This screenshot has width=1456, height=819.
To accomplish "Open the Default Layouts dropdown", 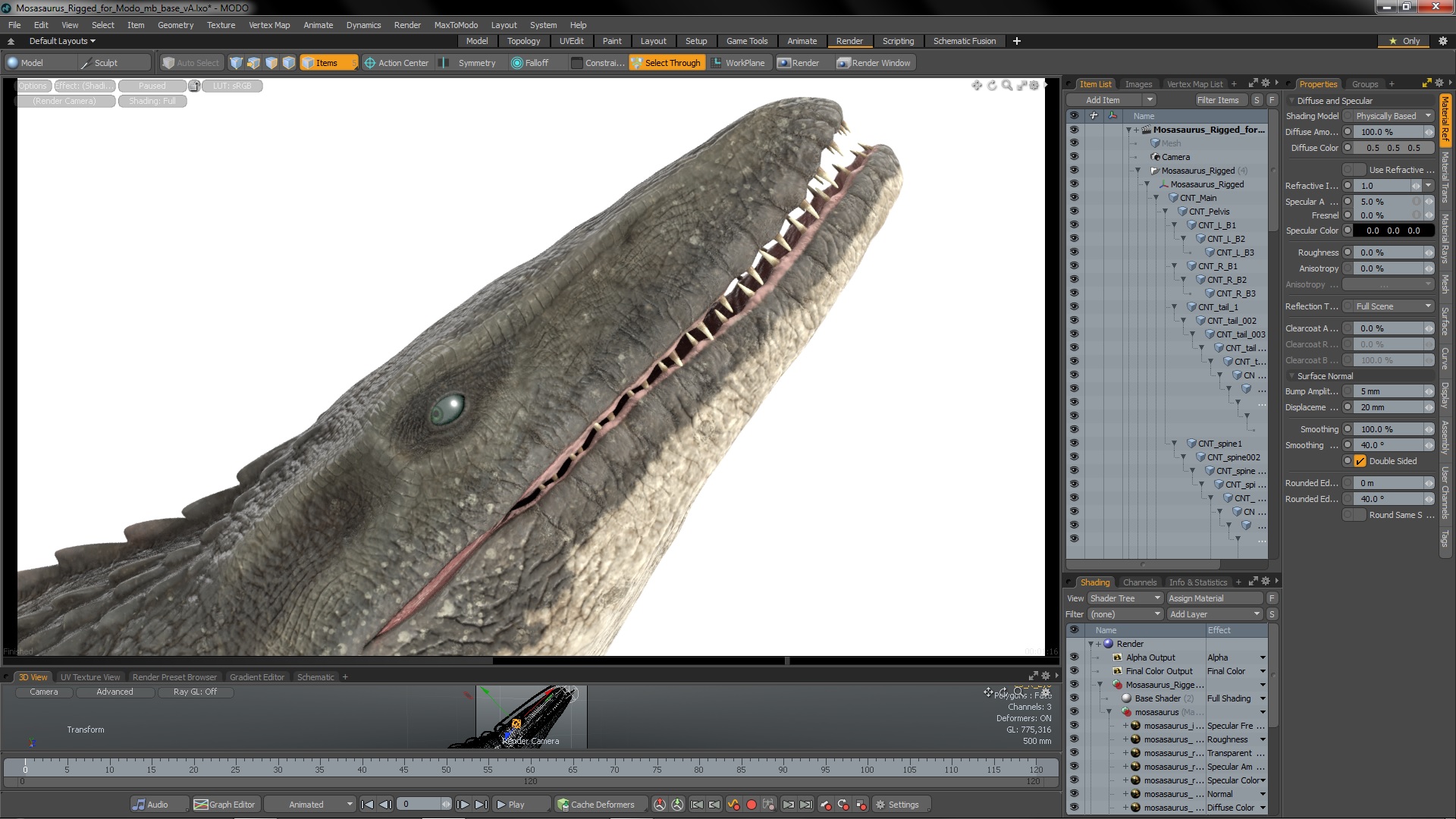I will coord(62,41).
